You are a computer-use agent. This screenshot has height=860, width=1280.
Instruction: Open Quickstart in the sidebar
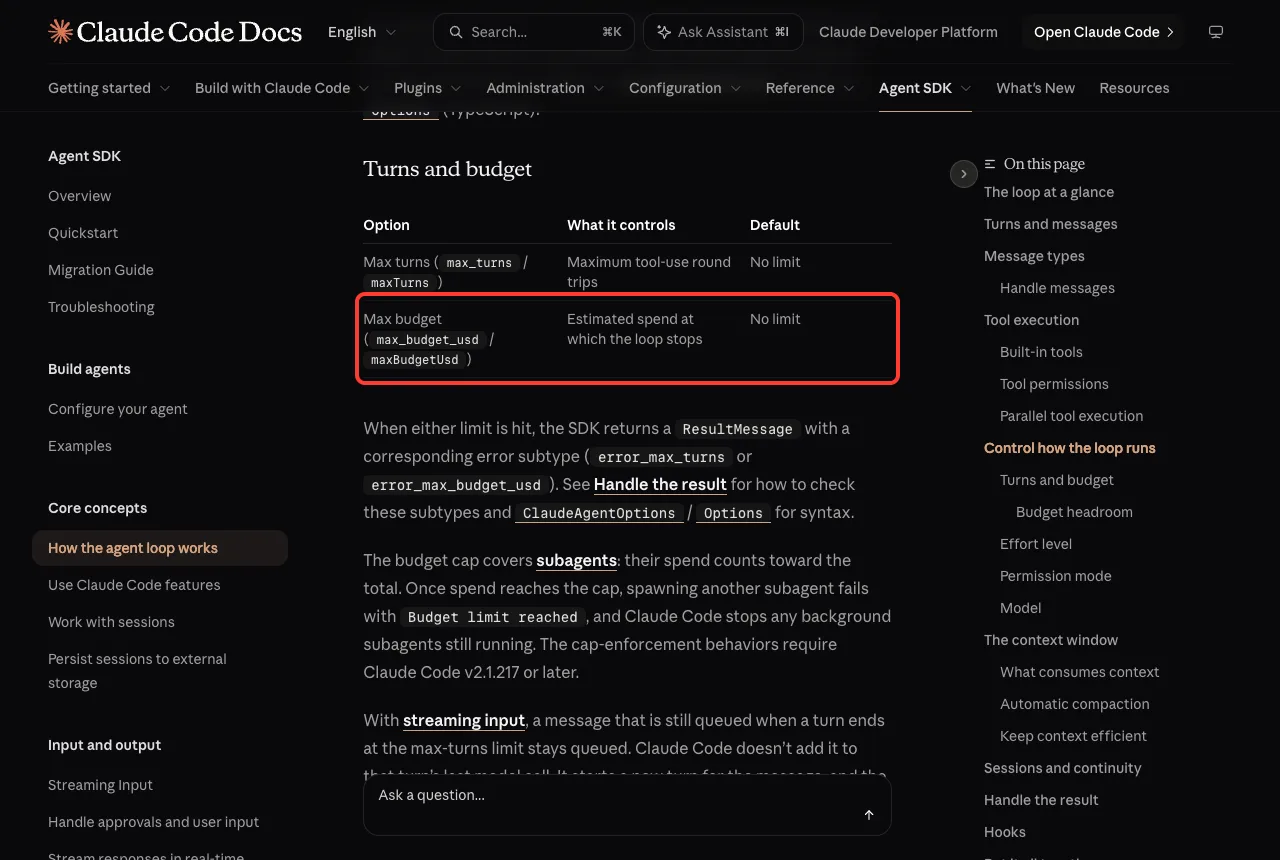83,233
